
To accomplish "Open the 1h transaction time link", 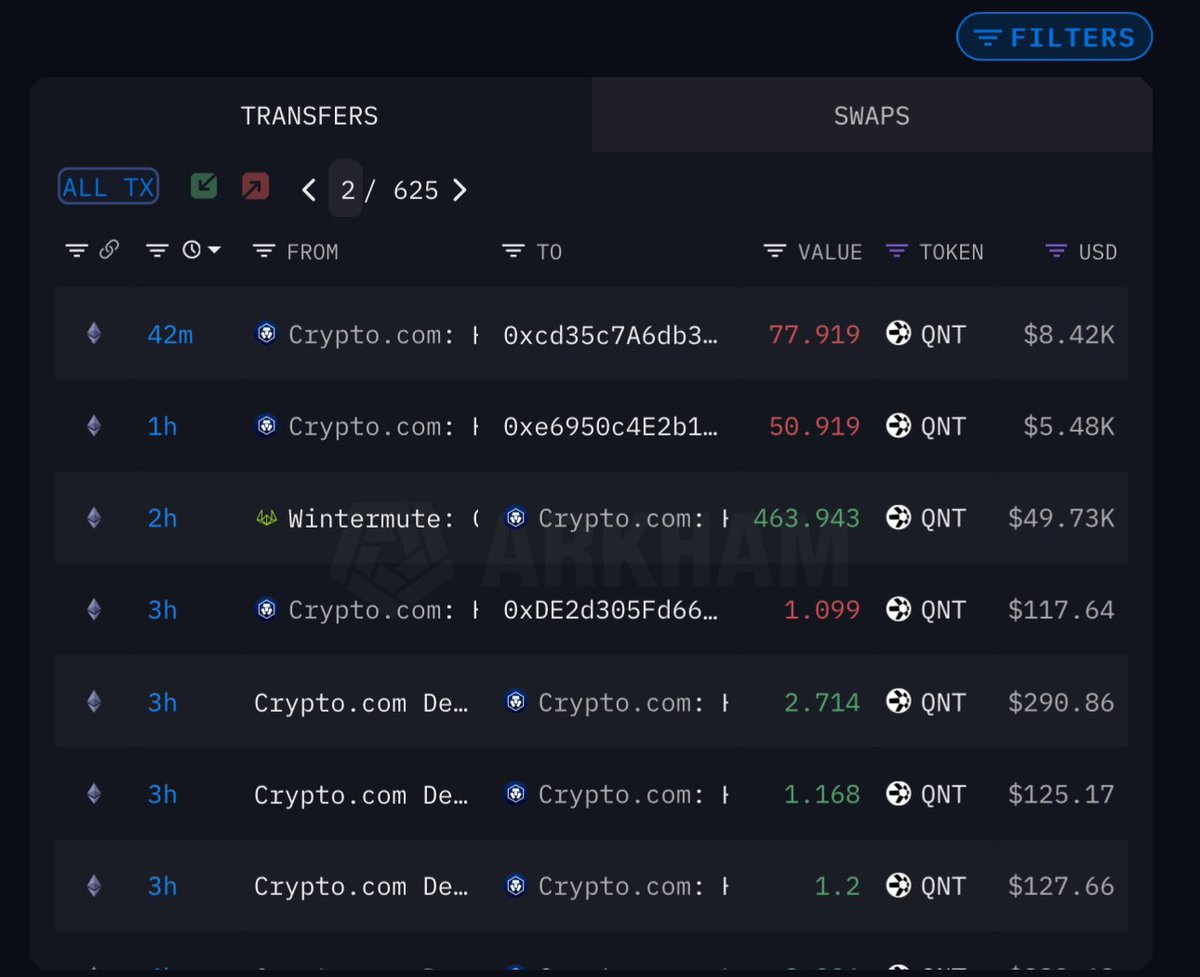I will coord(162,426).
